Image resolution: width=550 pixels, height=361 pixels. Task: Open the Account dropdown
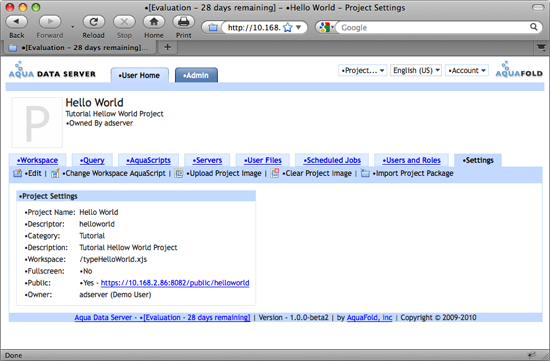click(x=467, y=71)
